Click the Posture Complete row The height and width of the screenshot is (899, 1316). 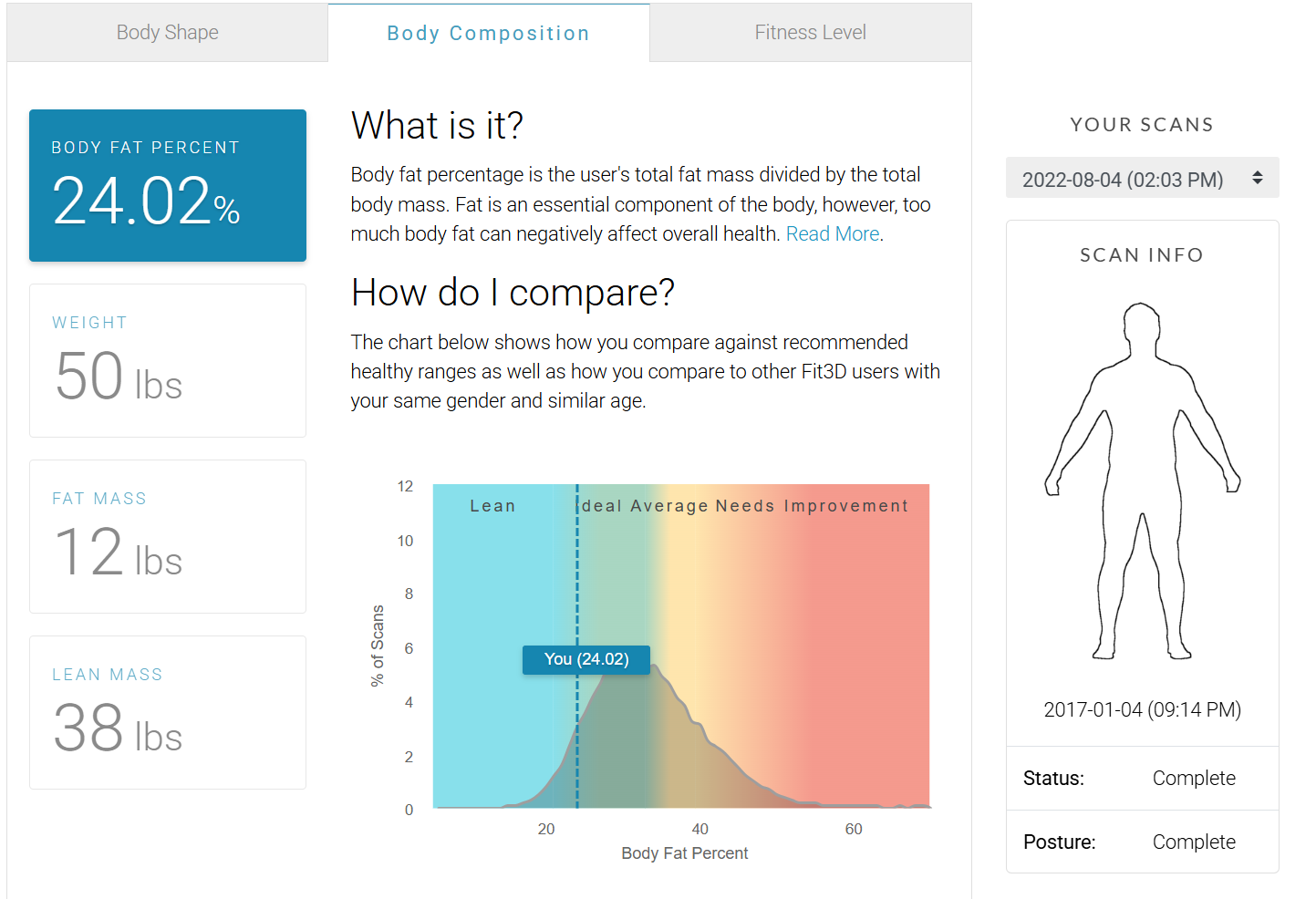1142,842
